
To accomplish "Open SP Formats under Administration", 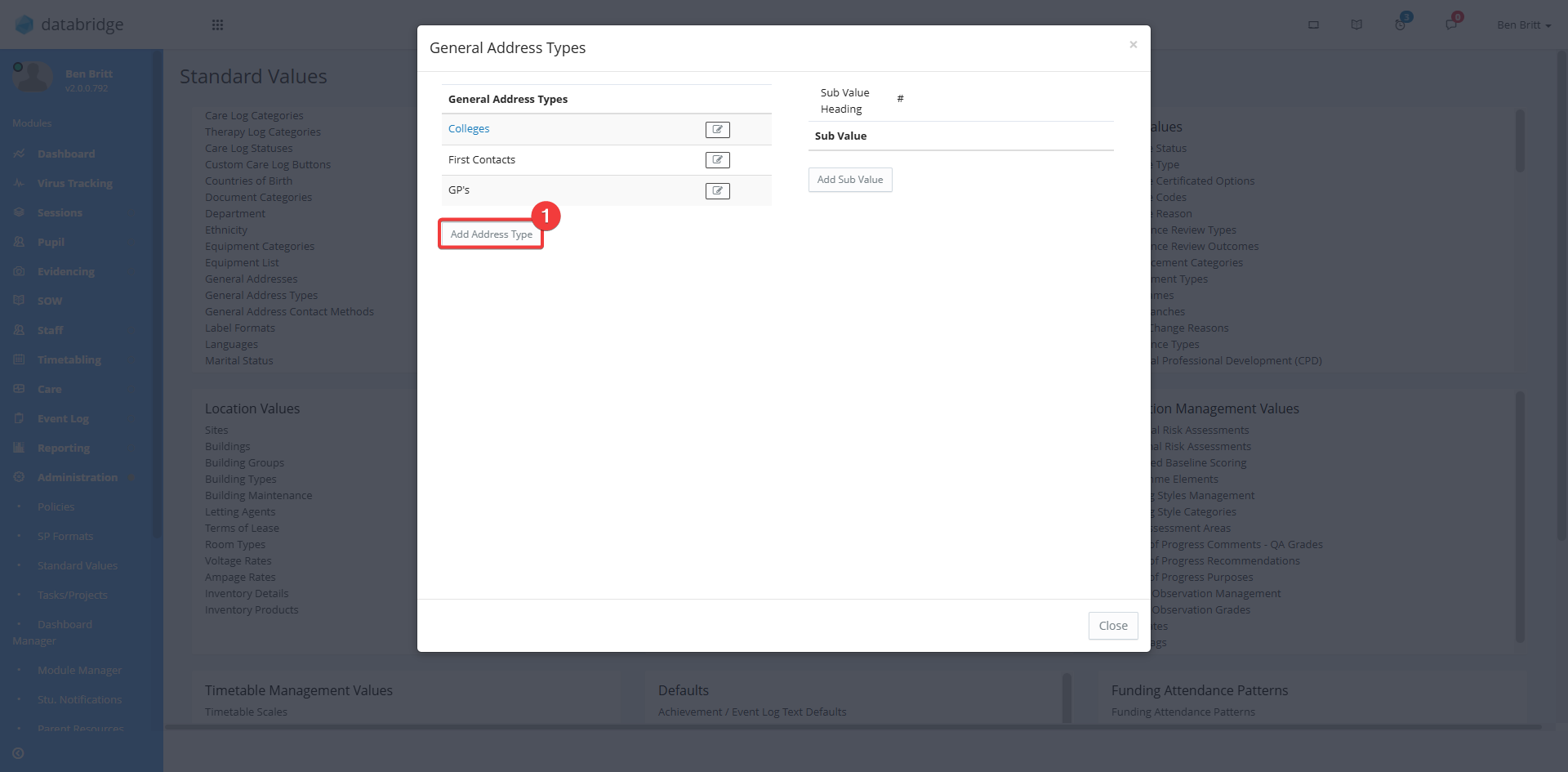I will pos(65,536).
